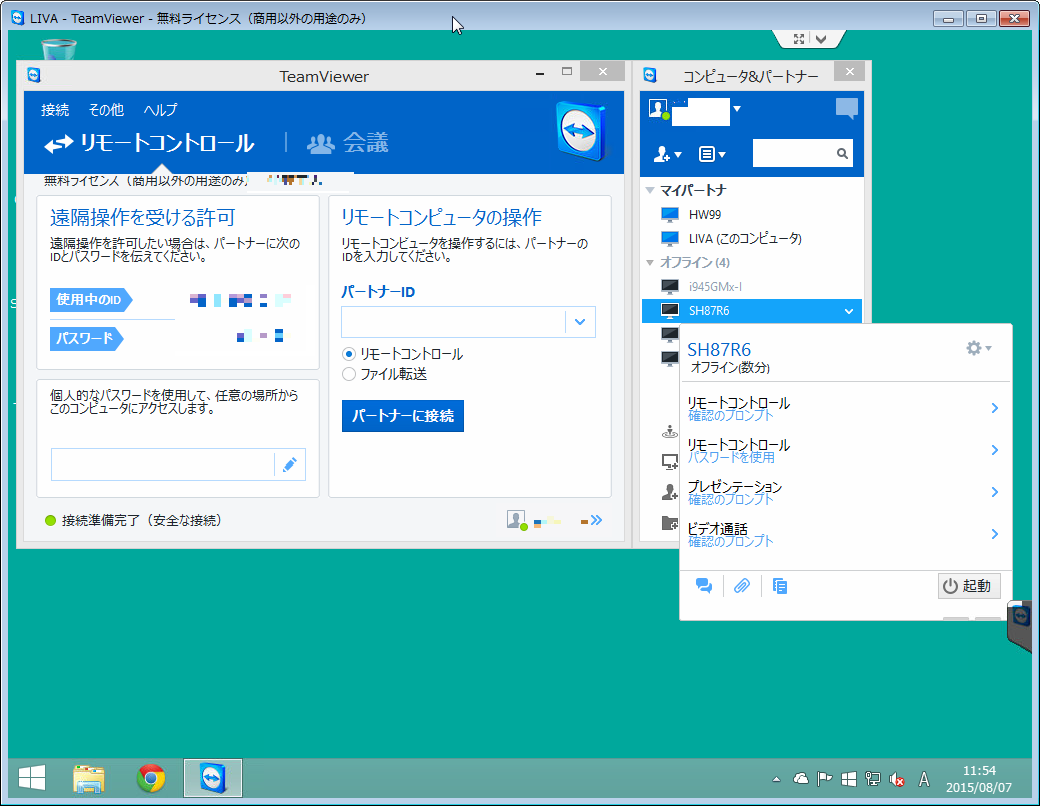Open File Explorer from the taskbar

coord(89,778)
